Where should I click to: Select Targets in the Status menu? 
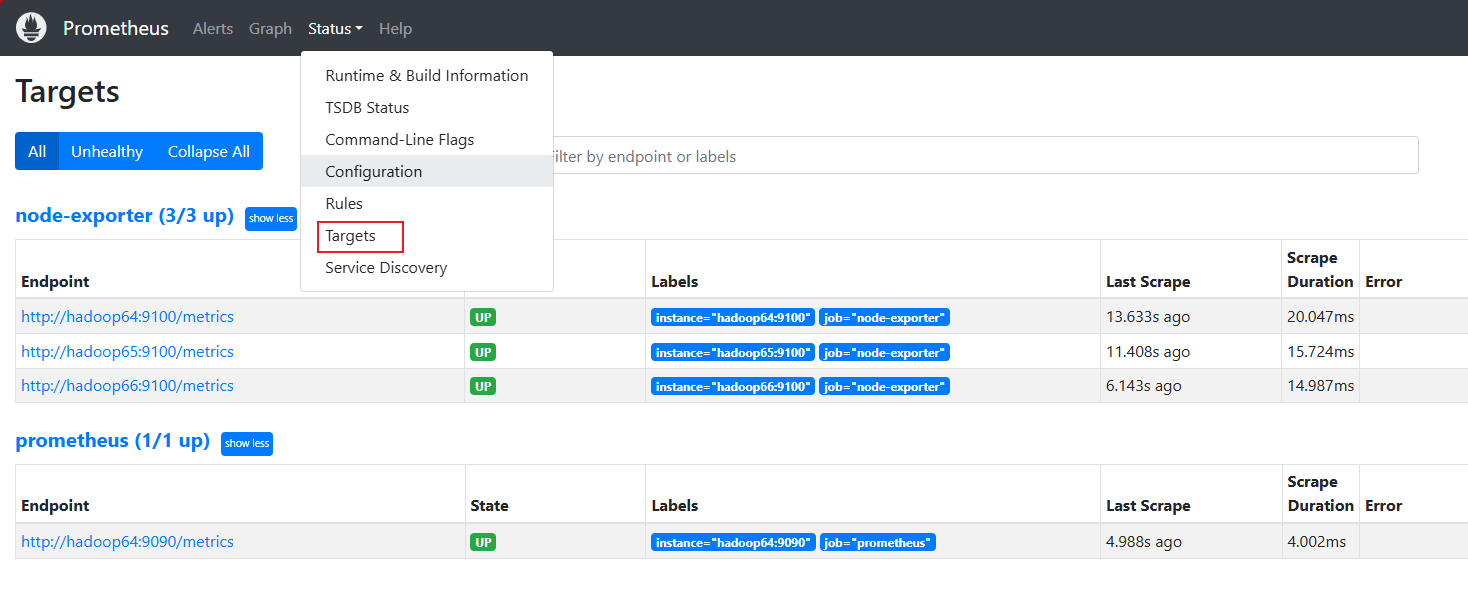pyautogui.click(x=427, y=236)
